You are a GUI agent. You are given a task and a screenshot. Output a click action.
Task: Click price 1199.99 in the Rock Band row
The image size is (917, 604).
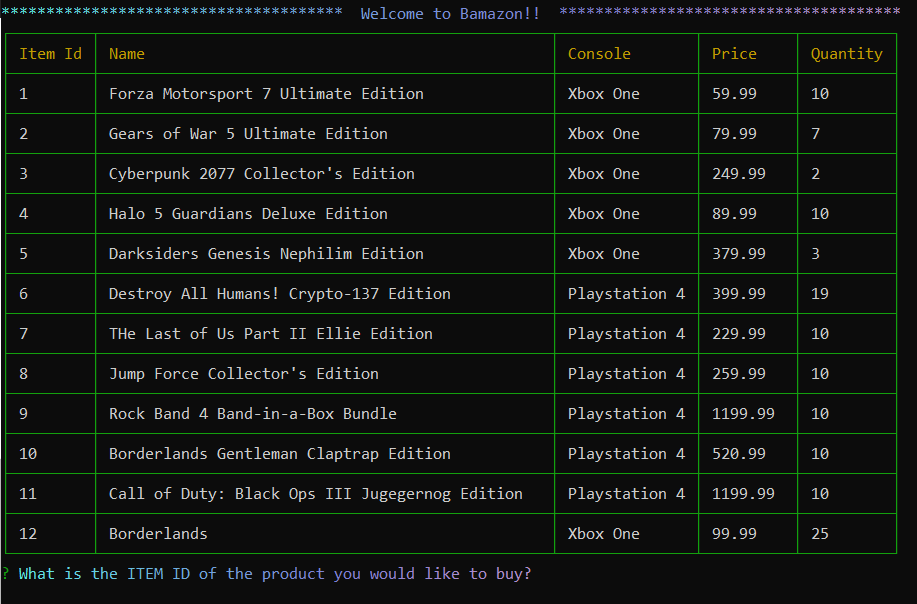coord(743,414)
